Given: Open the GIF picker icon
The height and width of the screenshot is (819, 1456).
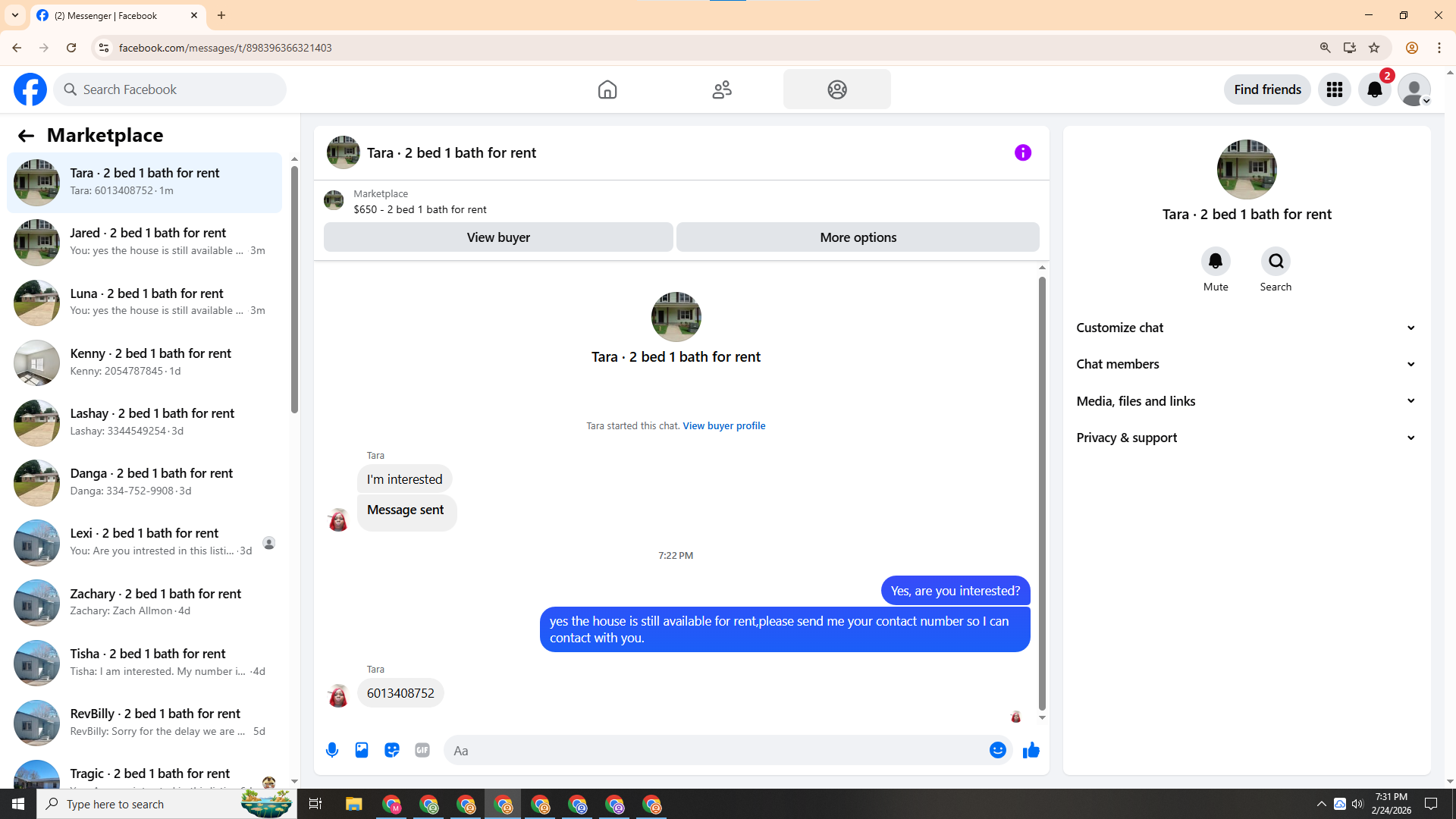Looking at the screenshot, I should 422,750.
